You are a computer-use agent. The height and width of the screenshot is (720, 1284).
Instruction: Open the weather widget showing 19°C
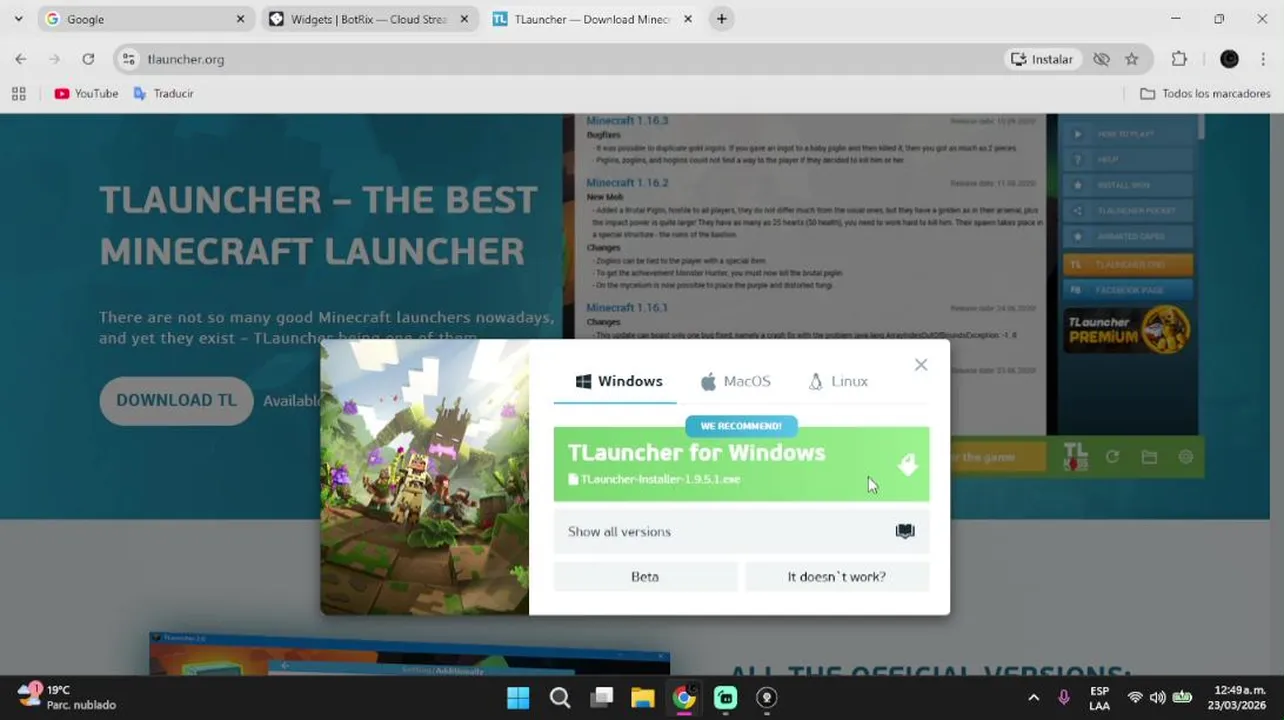pyautogui.click(x=66, y=697)
